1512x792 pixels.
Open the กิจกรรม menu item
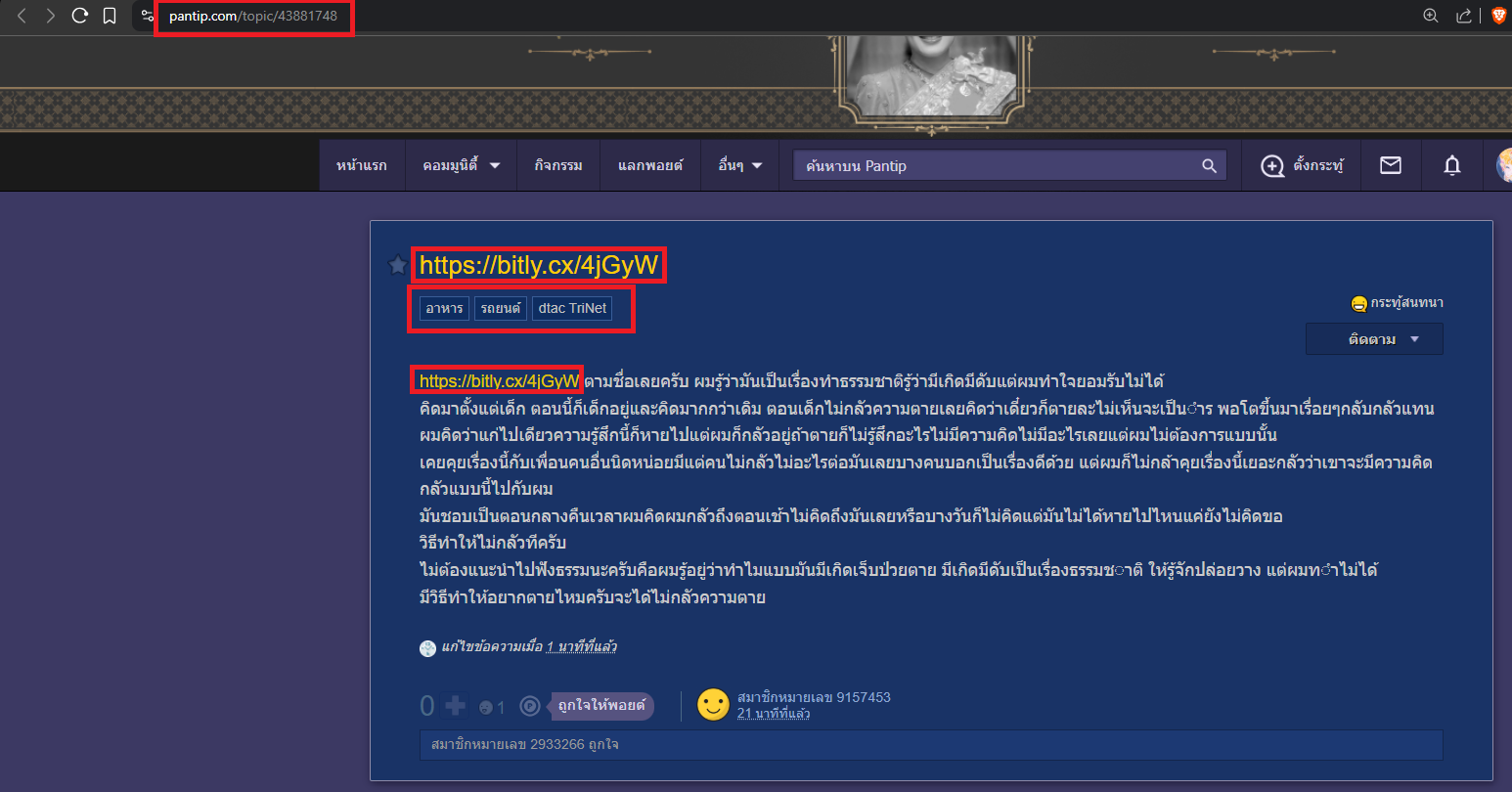click(x=558, y=165)
